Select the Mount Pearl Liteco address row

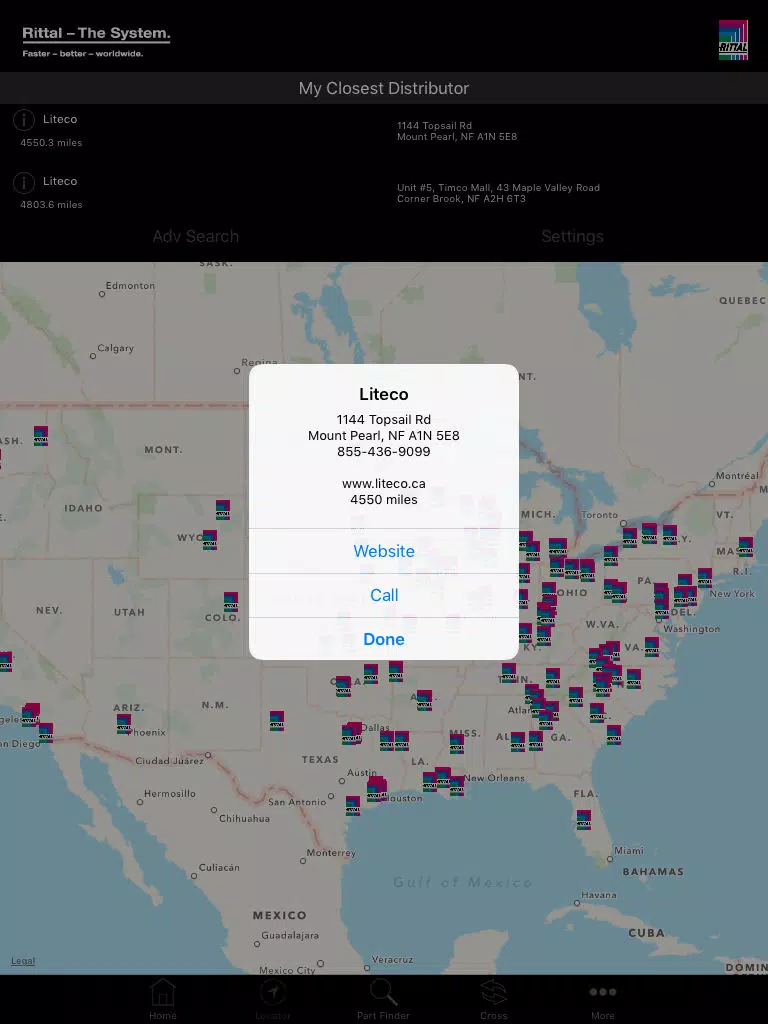click(x=457, y=131)
